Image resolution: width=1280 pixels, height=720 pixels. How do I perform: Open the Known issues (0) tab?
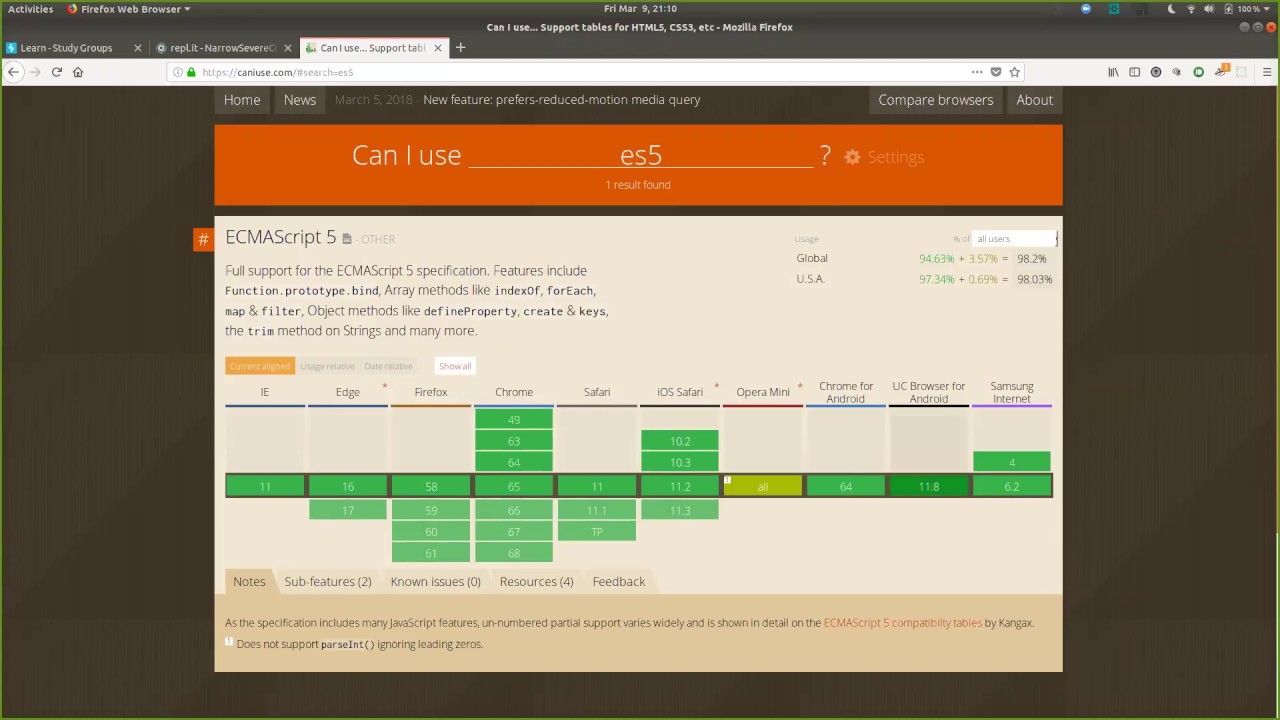tap(435, 581)
